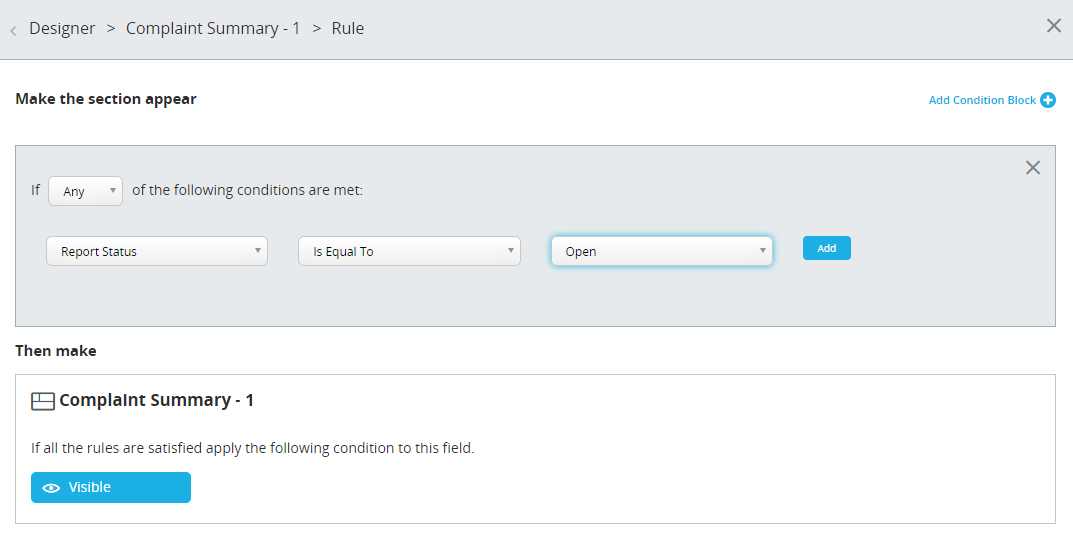The width and height of the screenshot is (1073, 539).
Task: Go to the Designer breadcrumb
Action: click(62, 29)
